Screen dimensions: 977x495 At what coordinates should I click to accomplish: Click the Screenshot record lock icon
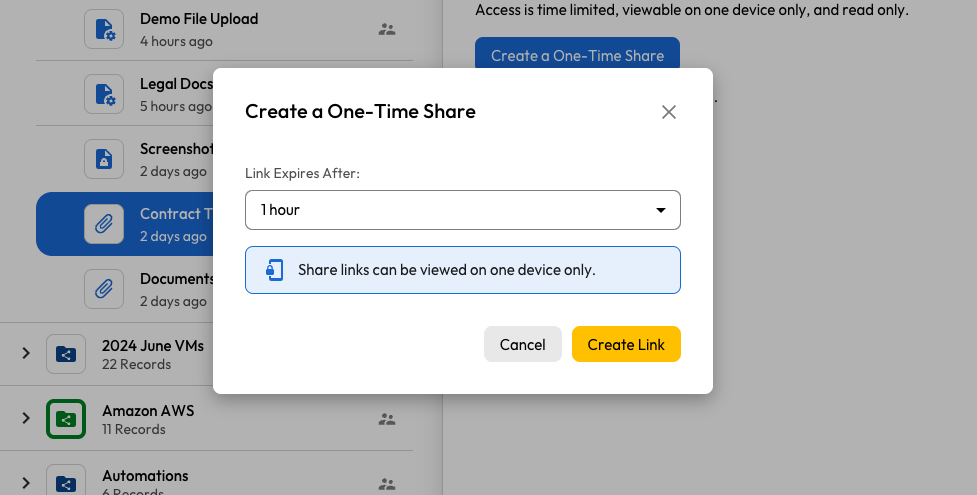104,159
